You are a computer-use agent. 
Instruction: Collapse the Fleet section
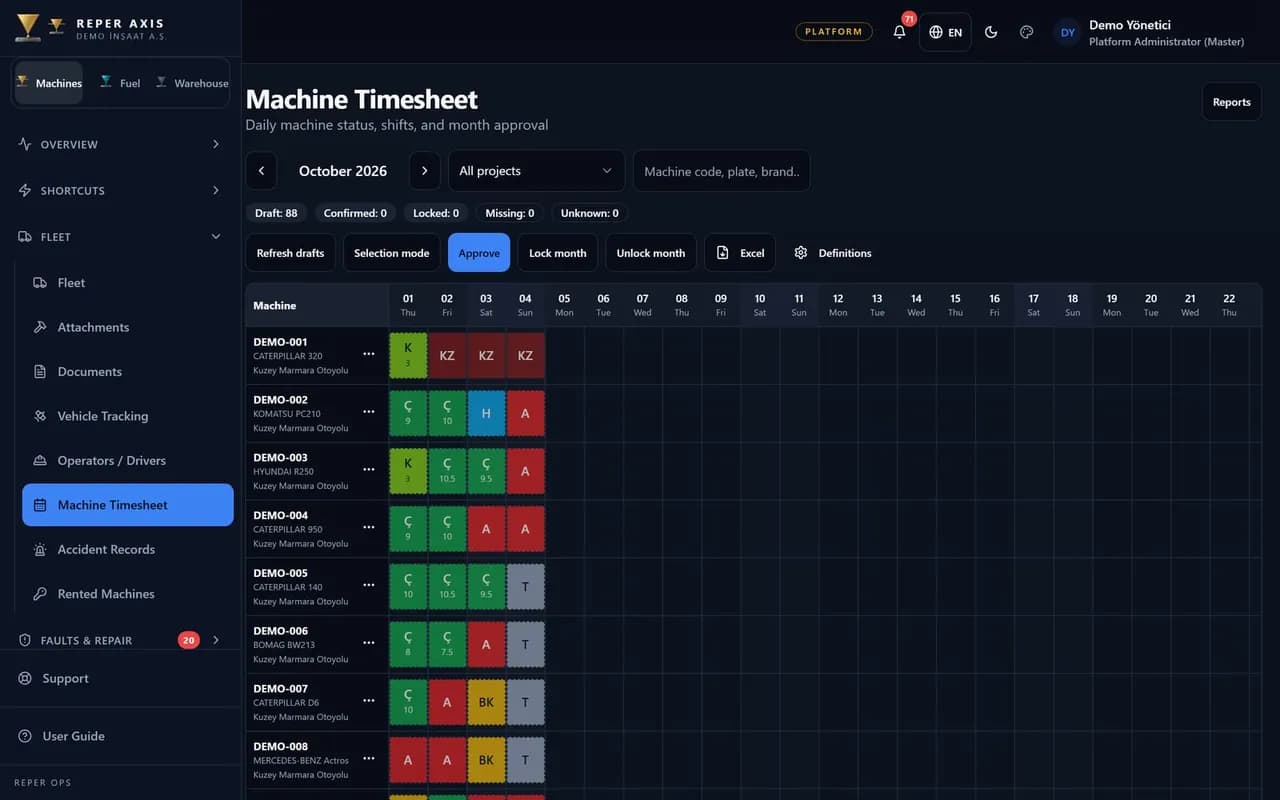pos(120,236)
